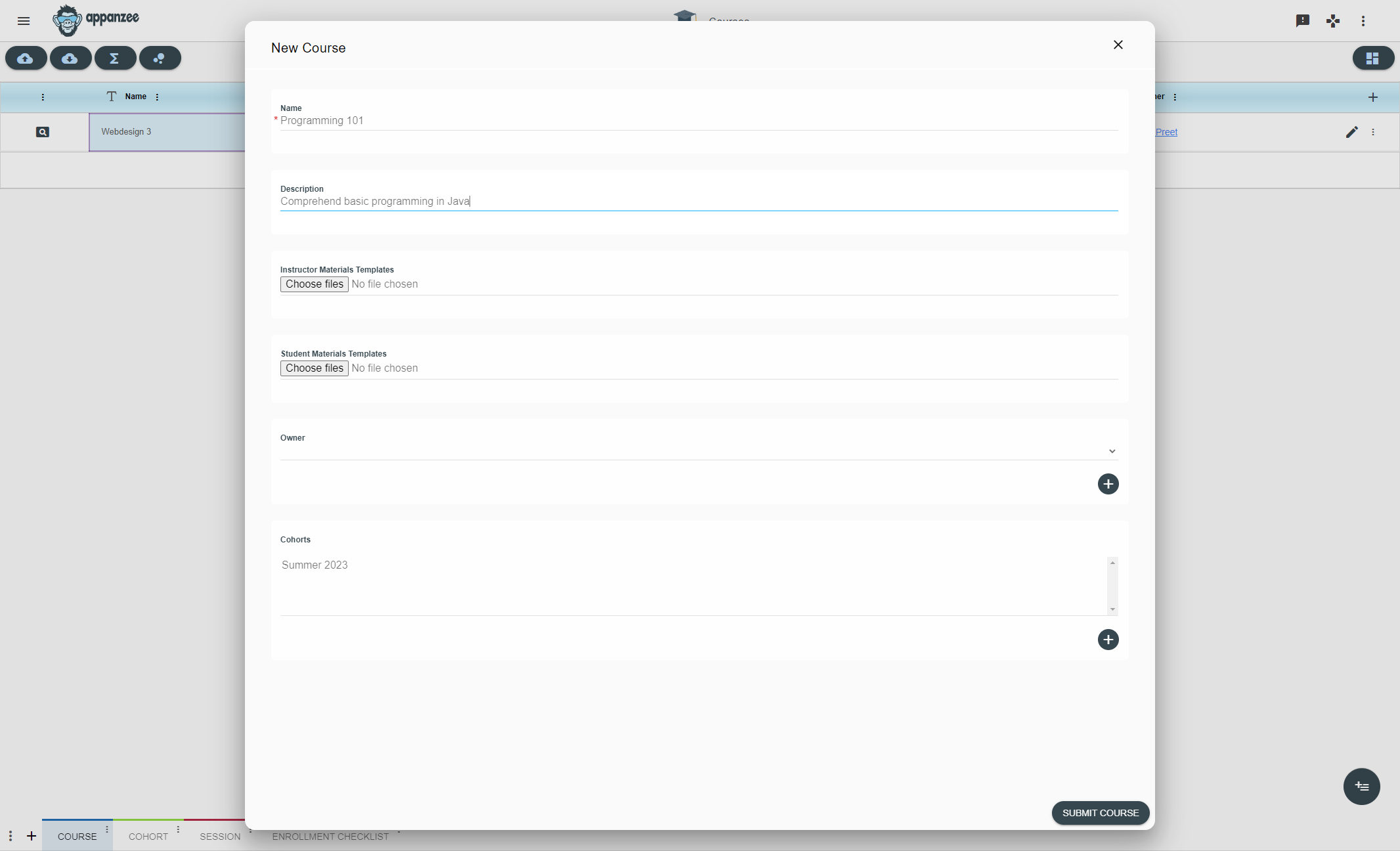This screenshot has height=851, width=1400.
Task: Add a new column with plus icon
Action: 1373,97
